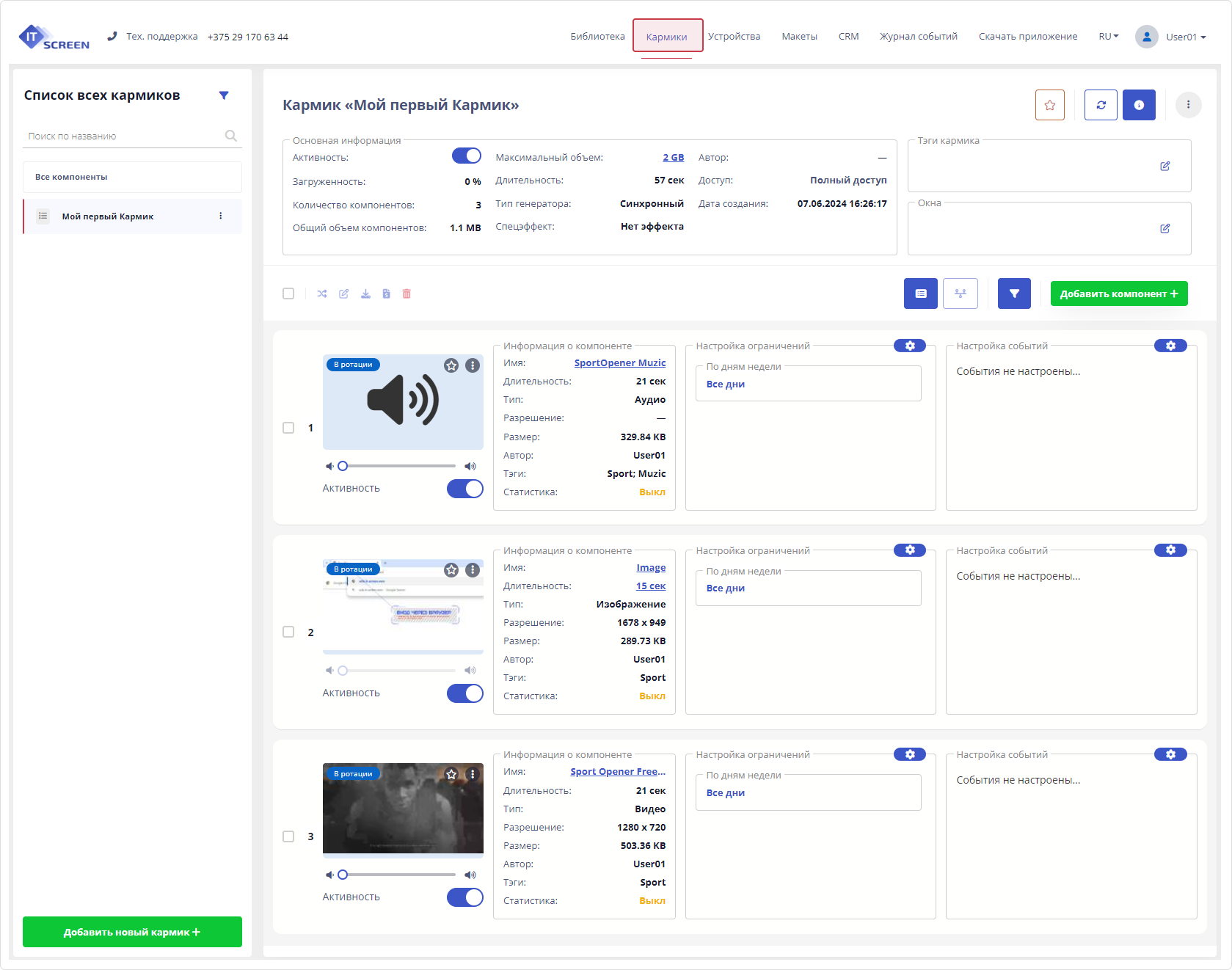Click the IT Screen logo

54,37
